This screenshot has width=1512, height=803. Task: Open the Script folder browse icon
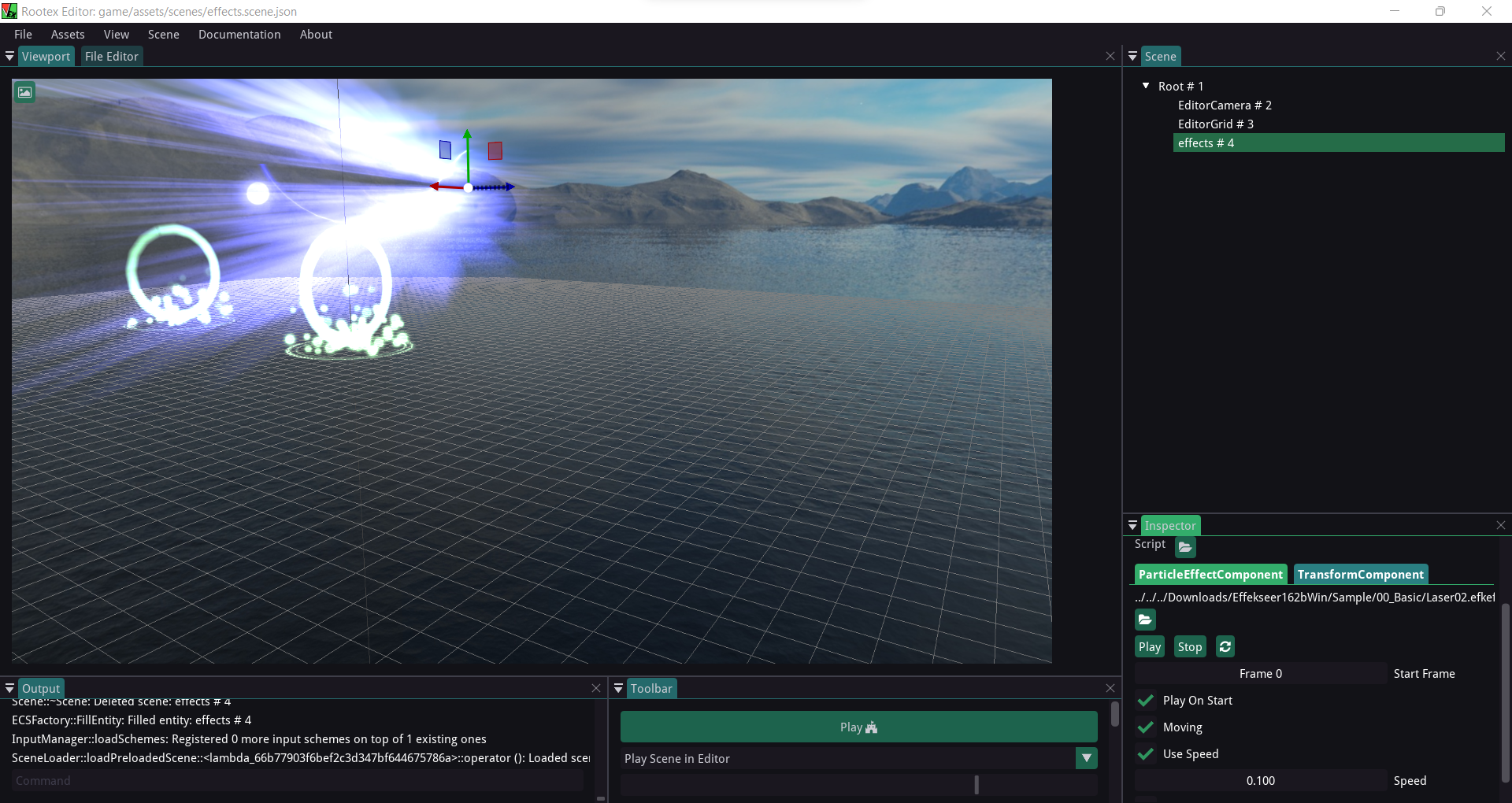(1185, 546)
